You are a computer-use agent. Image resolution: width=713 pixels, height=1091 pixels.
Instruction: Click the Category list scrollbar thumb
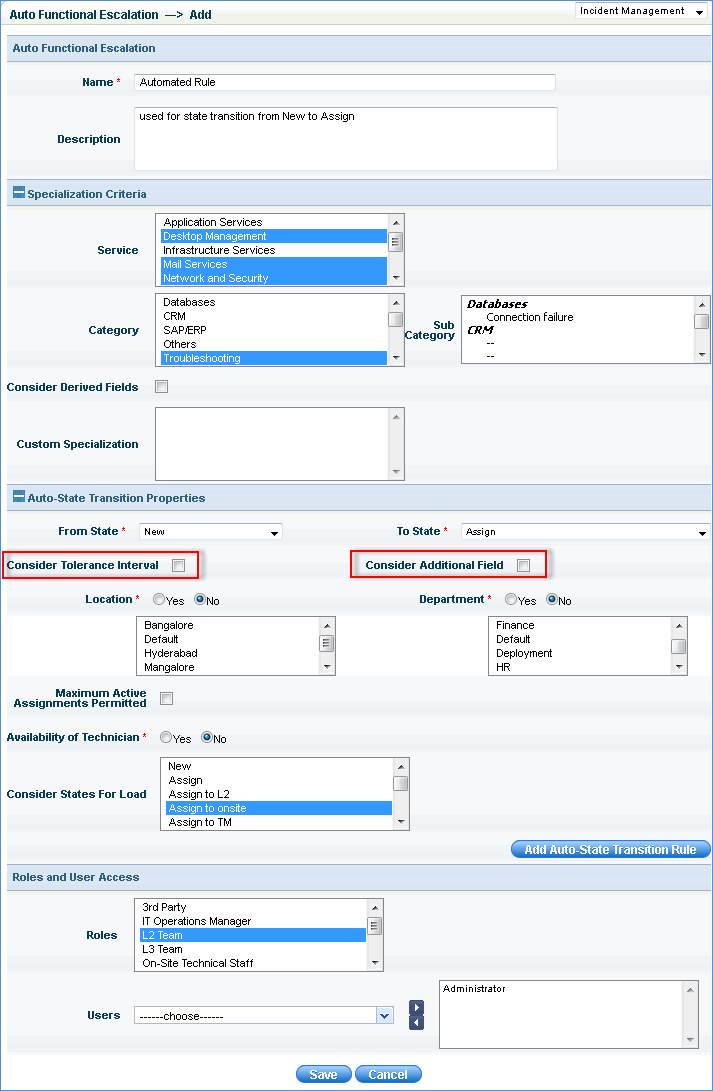point(396,320)
